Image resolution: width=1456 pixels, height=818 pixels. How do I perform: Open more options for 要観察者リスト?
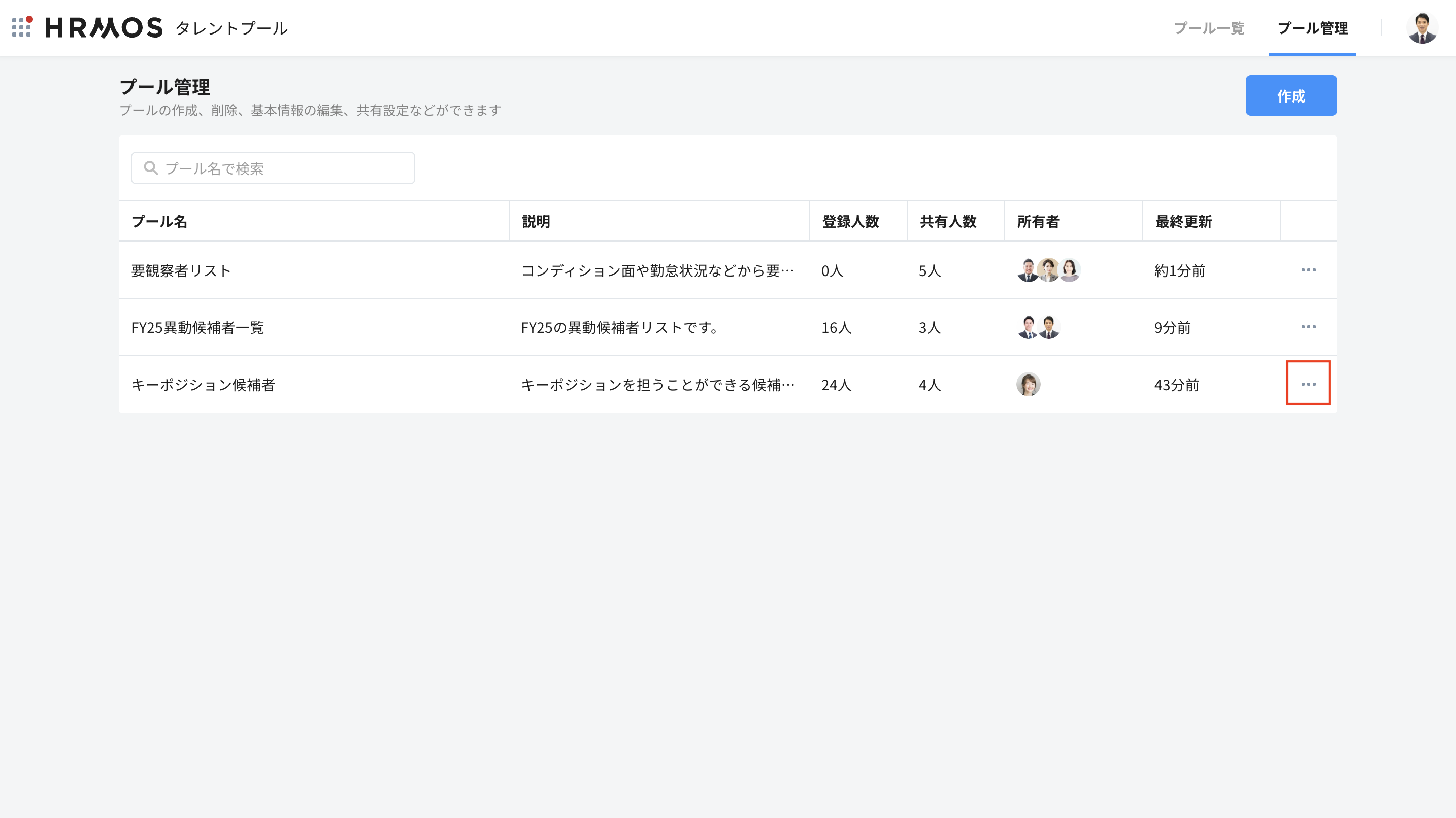click(1308, 270)
